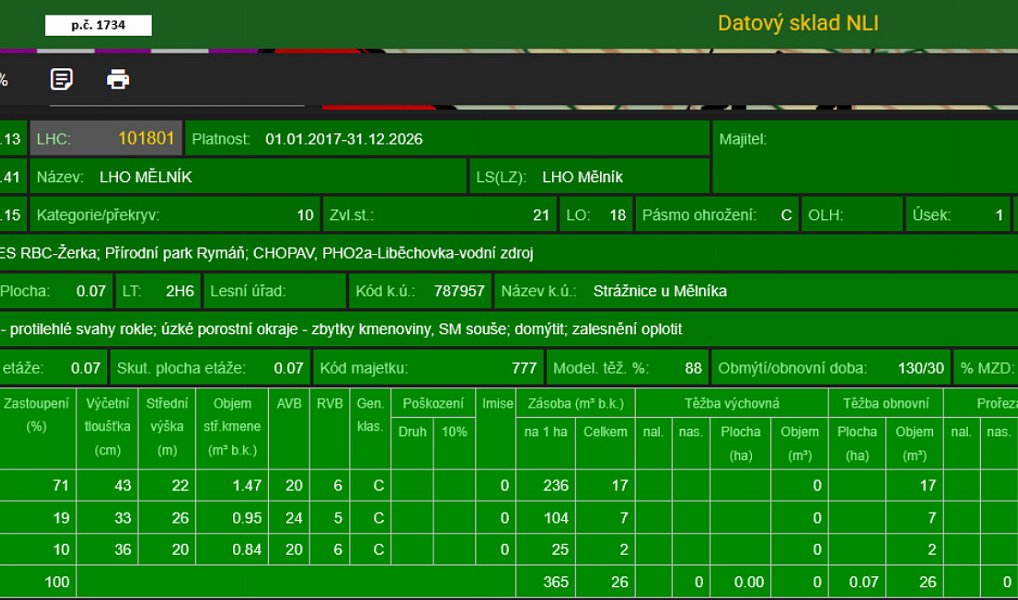Click forest type code 2H6
The width and height of the screenshot is (1018, 600).
click(180, 291)
